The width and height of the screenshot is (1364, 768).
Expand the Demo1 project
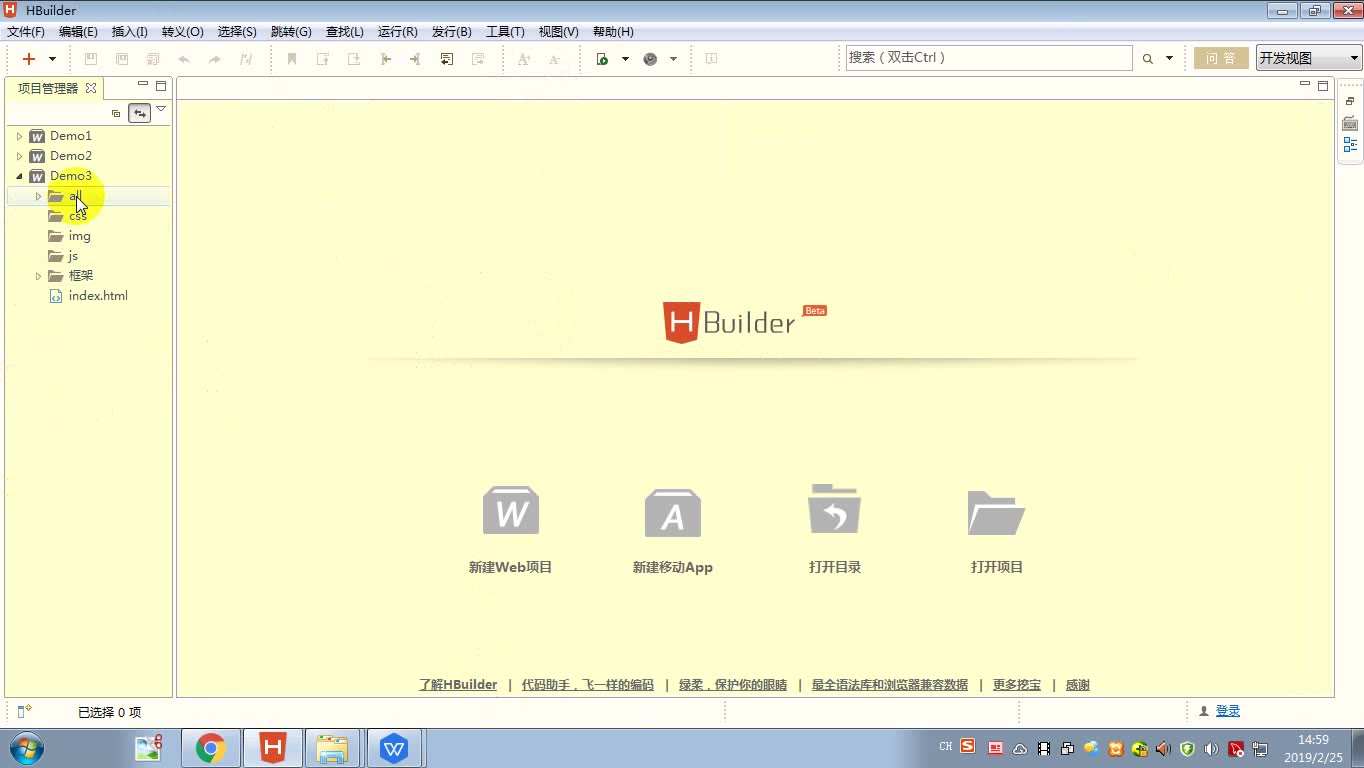pyautogui.click(x=19, y=136)
